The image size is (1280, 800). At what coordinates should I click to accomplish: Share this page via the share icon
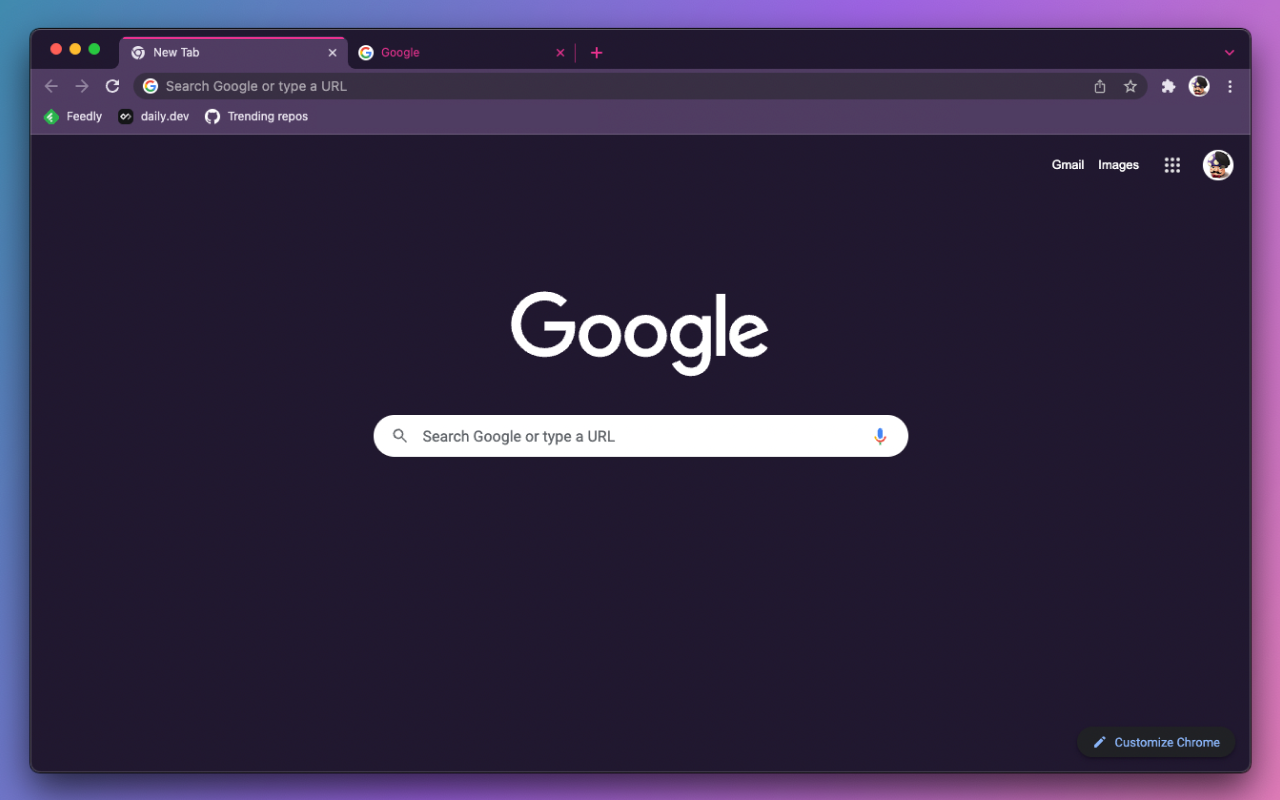(1100, 86)
